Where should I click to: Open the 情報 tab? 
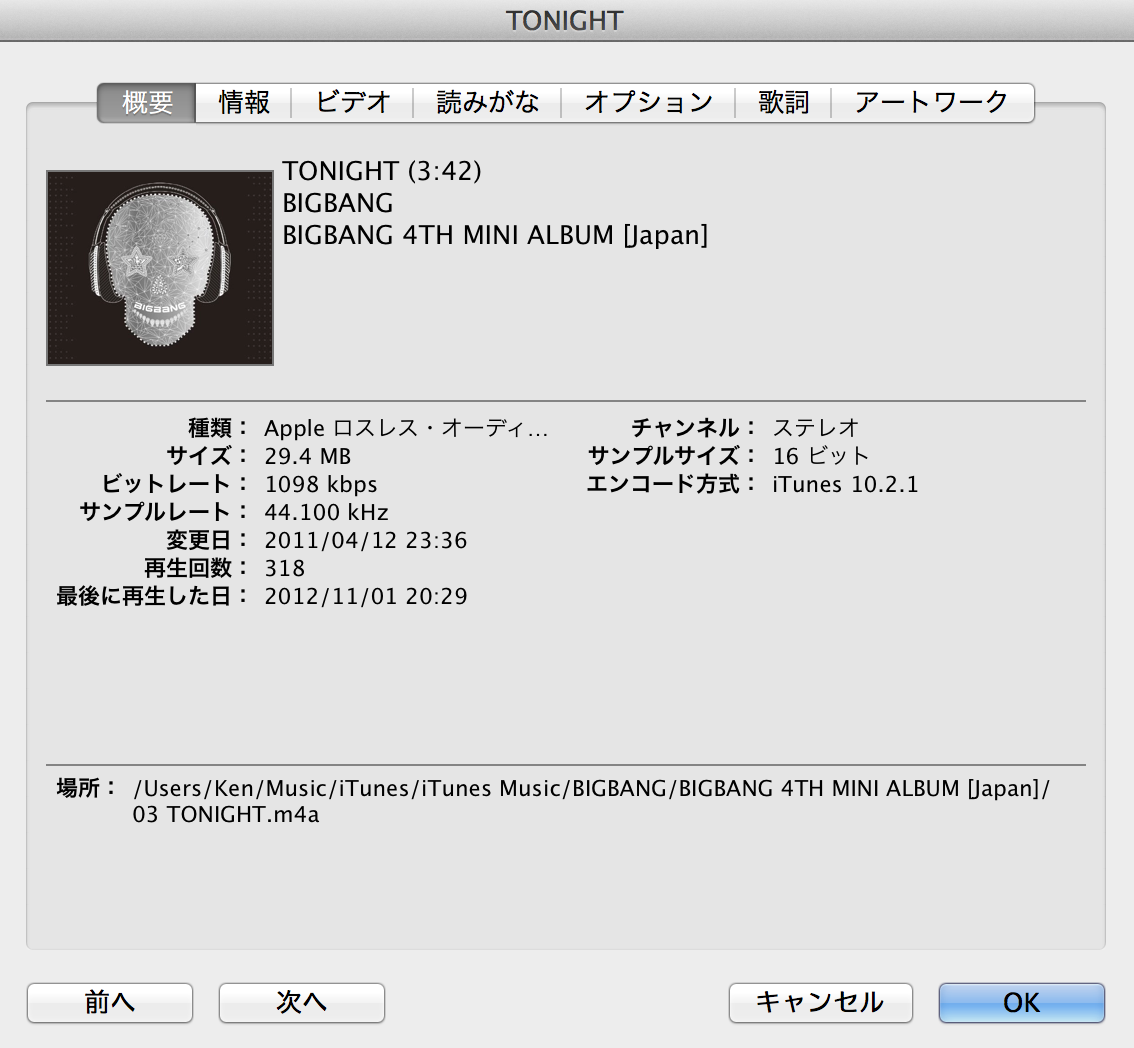(244, 103)
